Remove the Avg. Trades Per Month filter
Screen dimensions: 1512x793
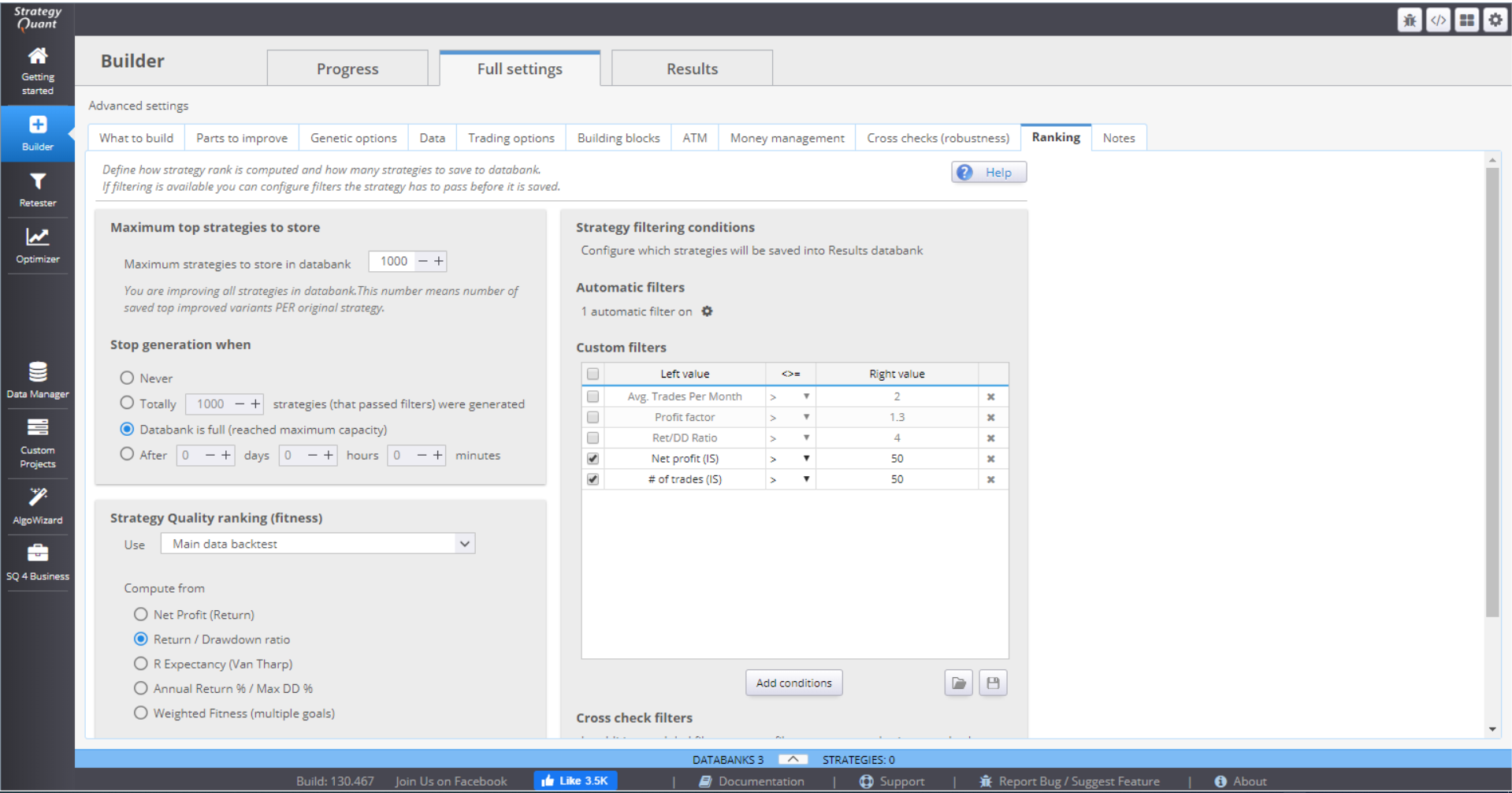click(990, 396)
